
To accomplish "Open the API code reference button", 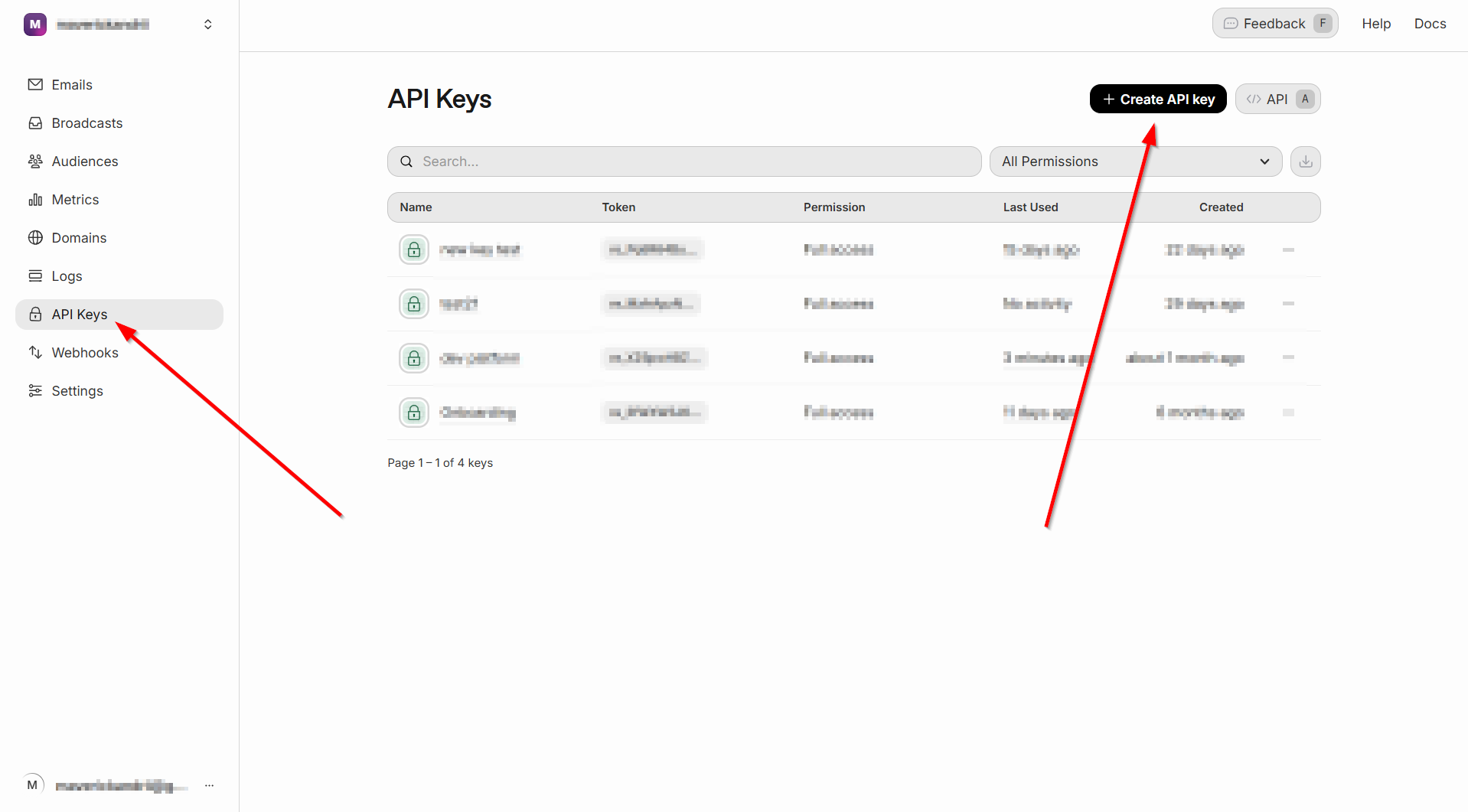I will click(1277, 99).
